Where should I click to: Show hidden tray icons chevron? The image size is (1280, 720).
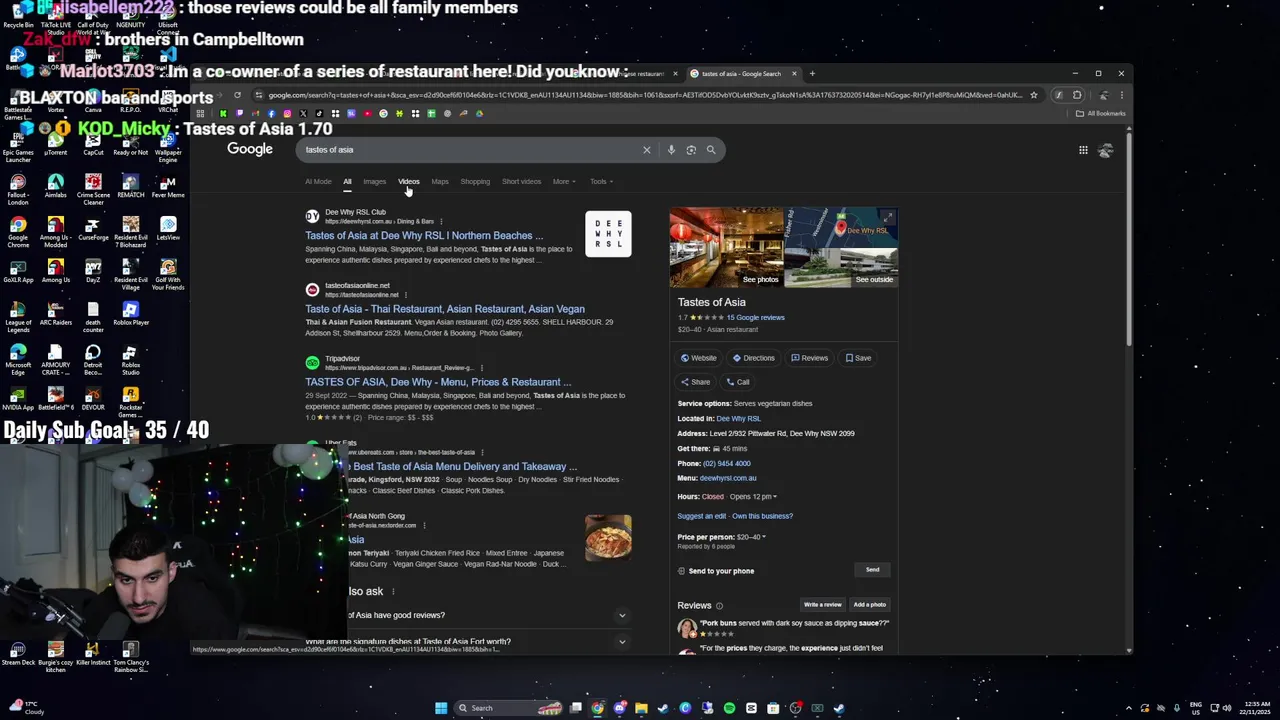pyautogui.click(x=1128, y=708)
